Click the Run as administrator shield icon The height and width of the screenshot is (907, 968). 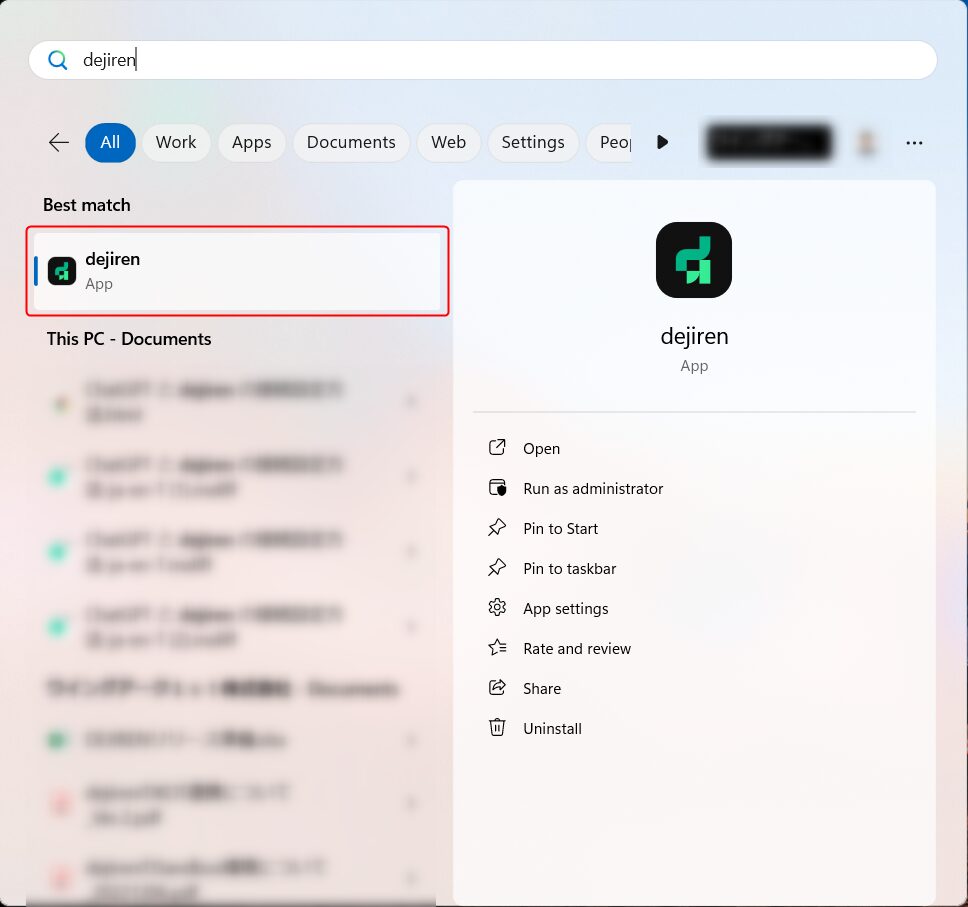click(x=497, y=488)
